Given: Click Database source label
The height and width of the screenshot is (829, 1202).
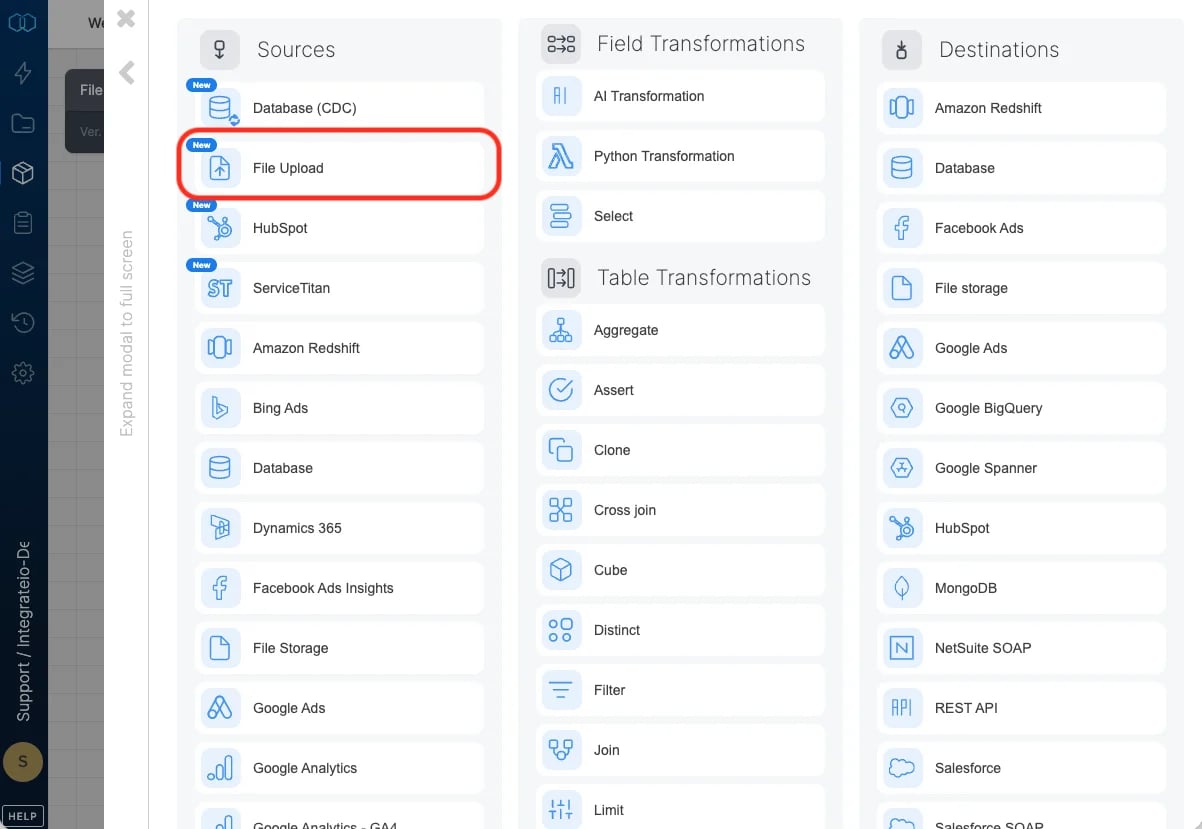Looking at the screenshot, I should click(x=283, y=468).
